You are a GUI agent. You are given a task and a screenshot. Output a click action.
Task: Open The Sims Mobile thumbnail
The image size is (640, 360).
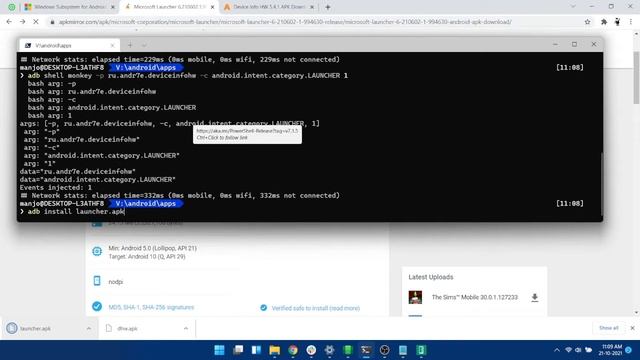tap(415, 297)
